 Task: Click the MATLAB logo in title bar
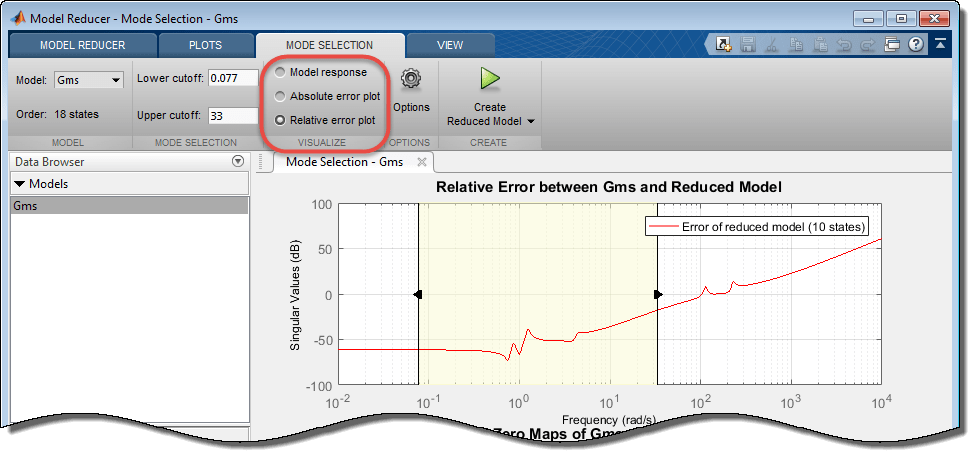point(19,19)
